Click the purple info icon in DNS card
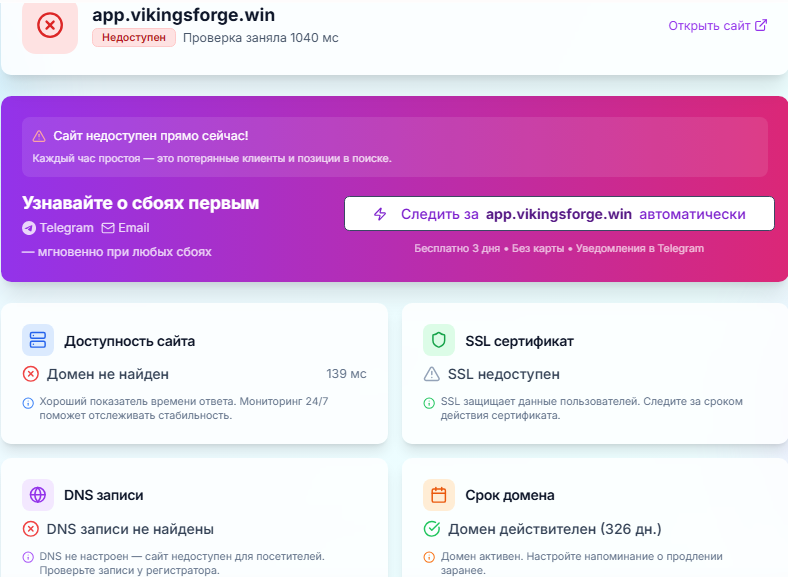The width and height of the screenshot is (788, 577). (x=28, y=557)
